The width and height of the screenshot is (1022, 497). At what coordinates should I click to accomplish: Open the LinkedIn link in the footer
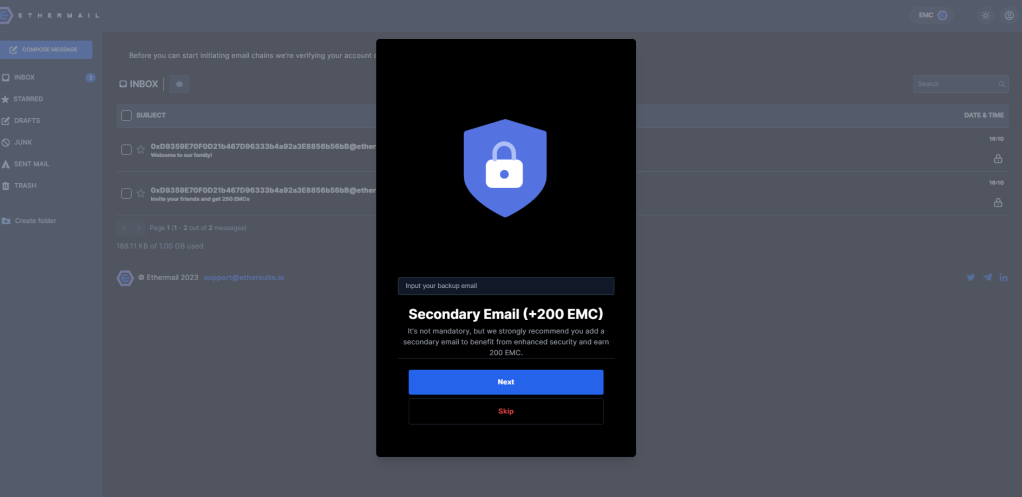point(1003,277)
